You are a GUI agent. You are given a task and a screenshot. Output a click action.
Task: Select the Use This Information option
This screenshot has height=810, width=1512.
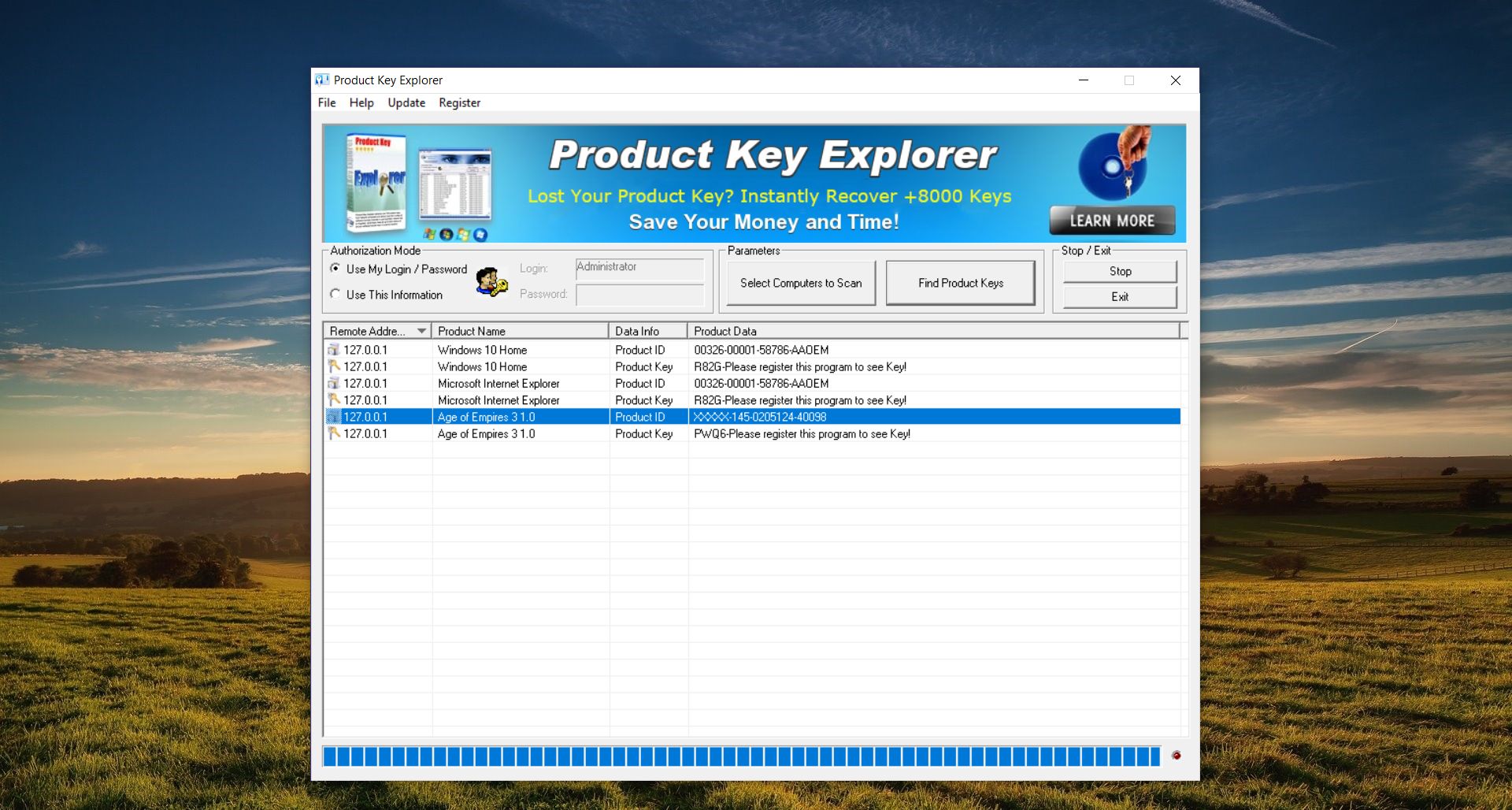[335, 294]
